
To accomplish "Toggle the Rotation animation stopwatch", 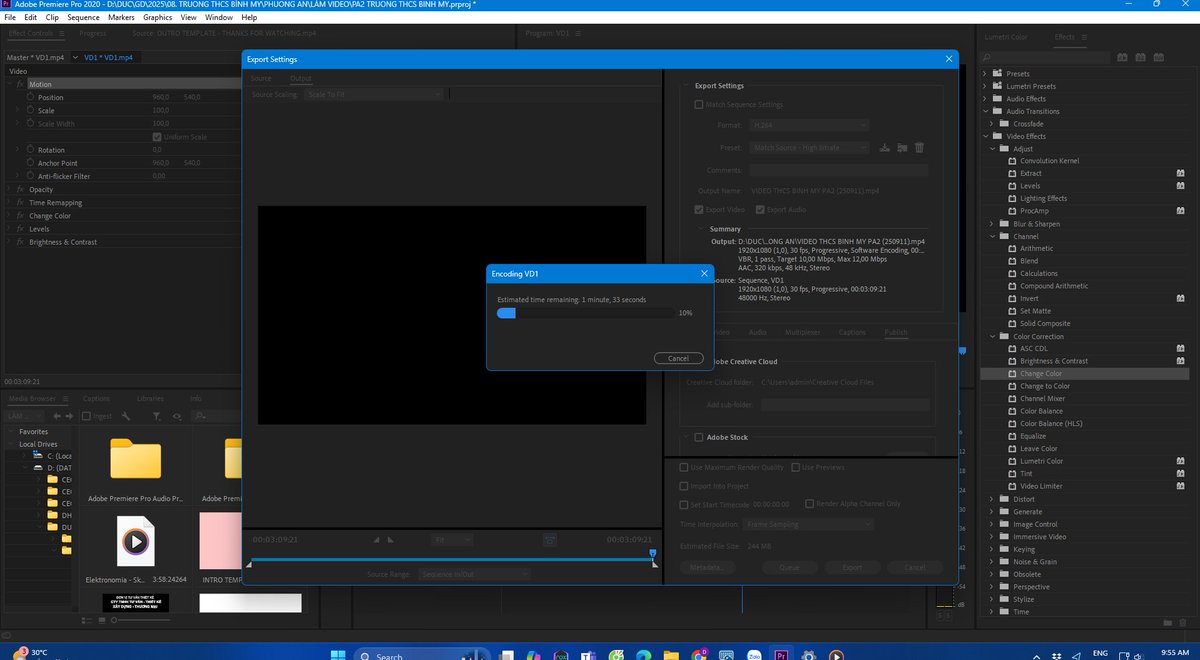I will pyautogui.click(x=30, y=150).
